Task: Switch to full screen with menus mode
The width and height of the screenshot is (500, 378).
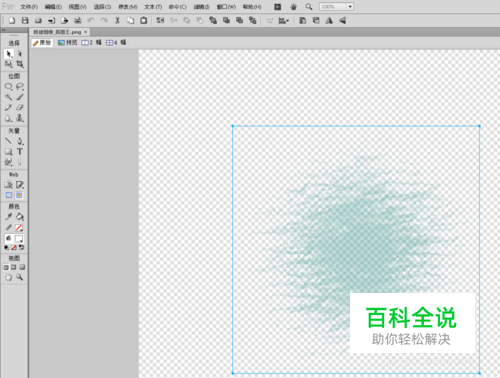Action: 14,267
